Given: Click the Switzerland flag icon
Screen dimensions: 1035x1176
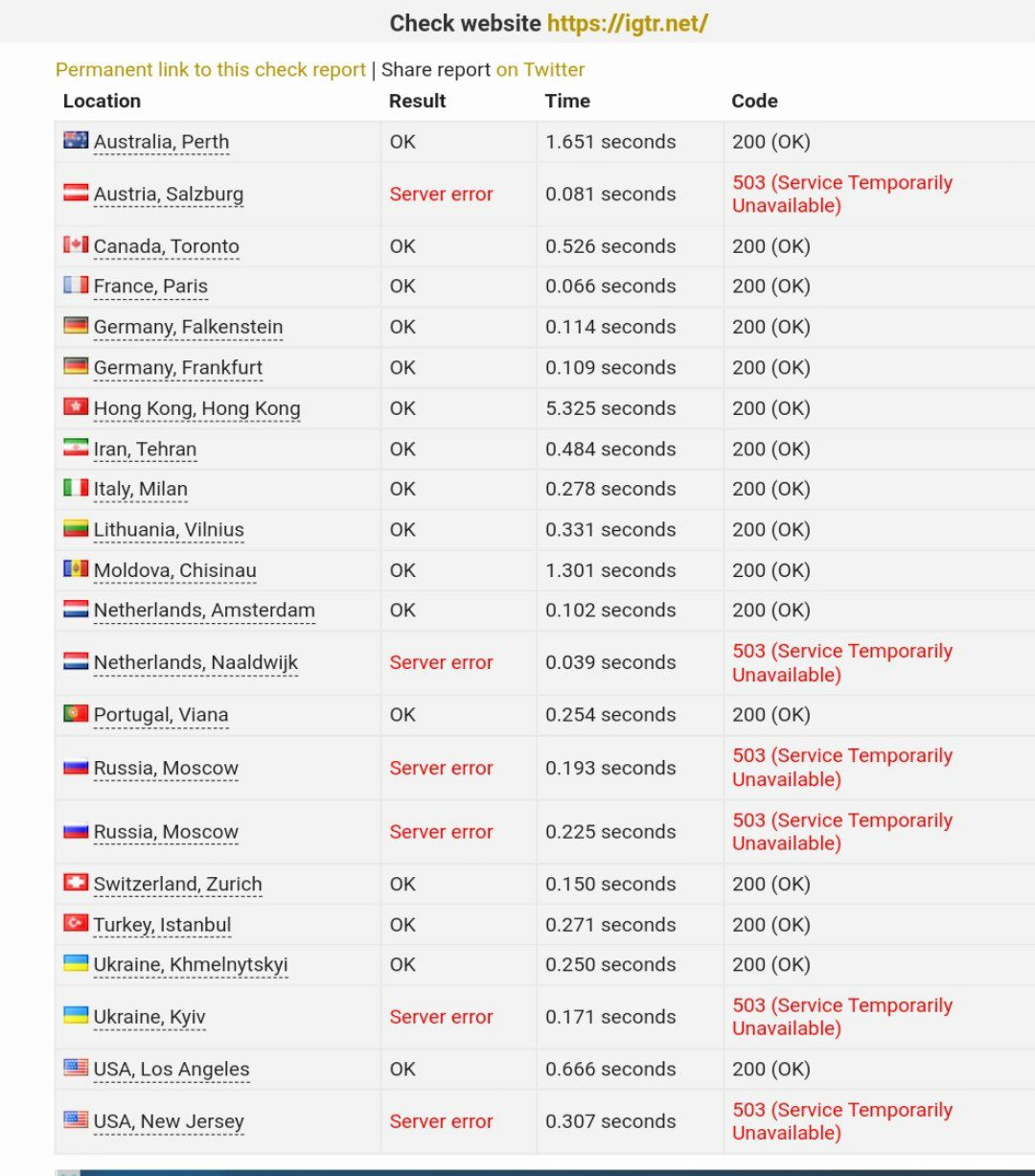Looking at the screenshot, I should [76, 882].
